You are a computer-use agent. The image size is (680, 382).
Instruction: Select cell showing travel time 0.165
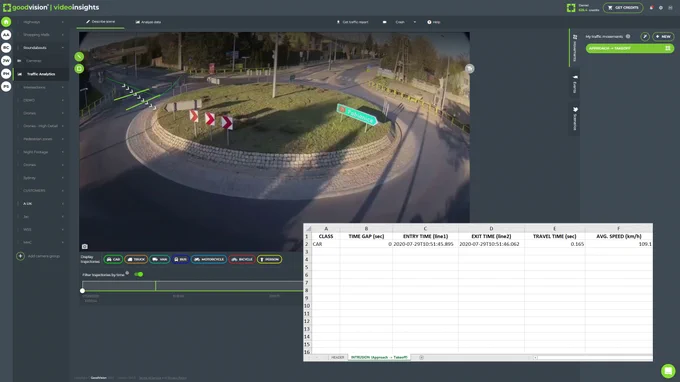point(554,244)
